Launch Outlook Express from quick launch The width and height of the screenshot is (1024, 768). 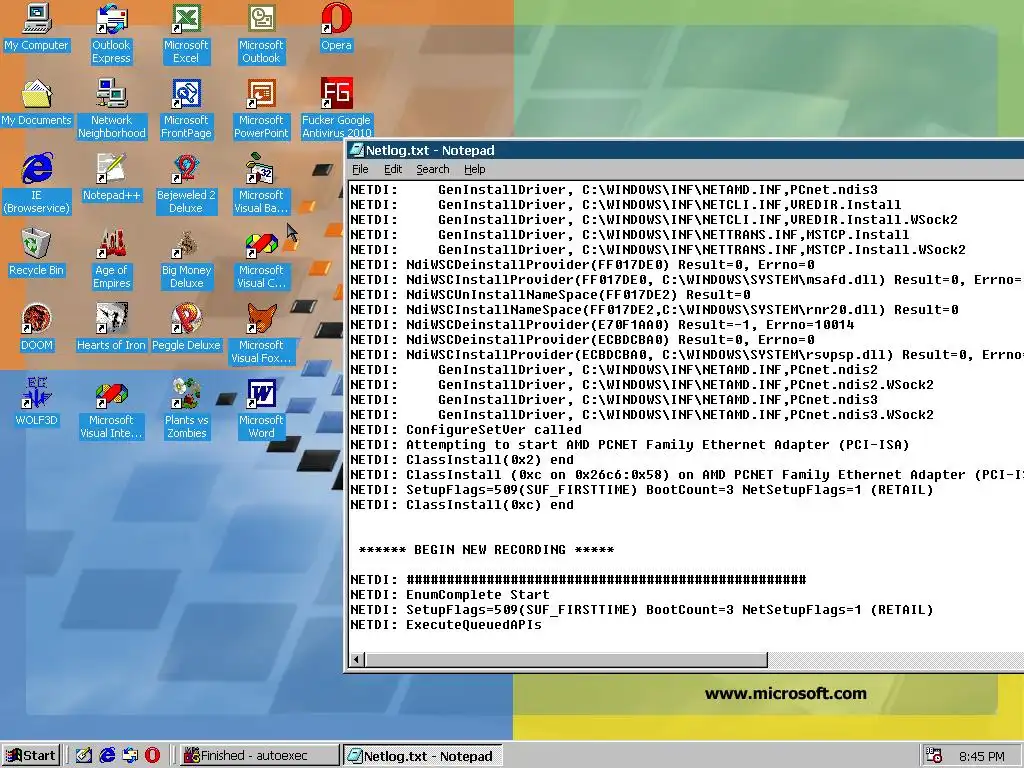(x=130, y=756)
